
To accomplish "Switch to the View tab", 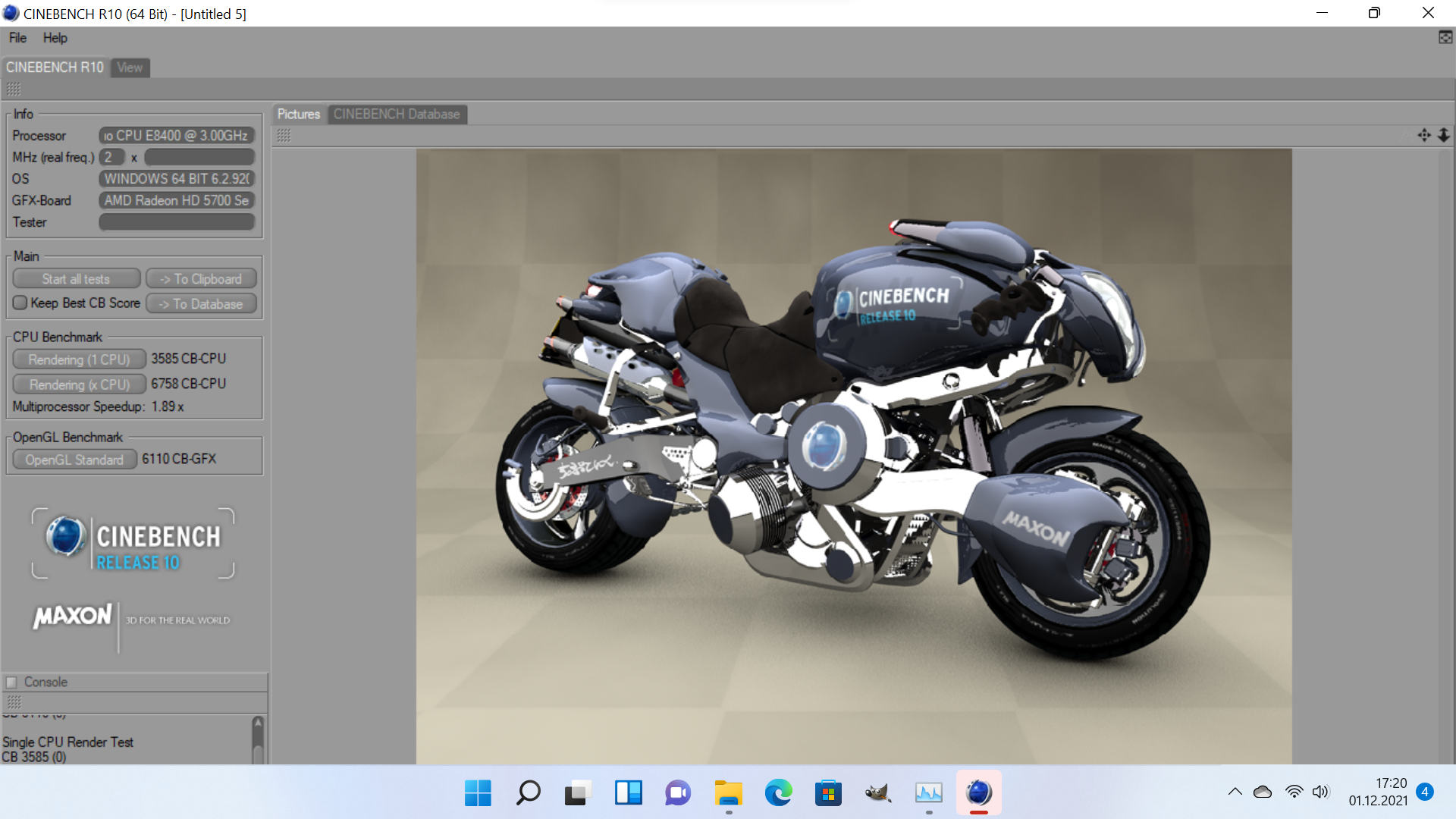I will point(130,67).
